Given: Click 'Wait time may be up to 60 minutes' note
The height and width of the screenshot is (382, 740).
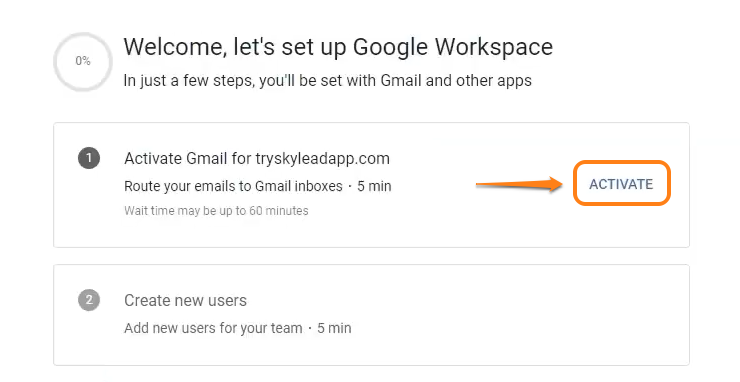Looking at the screenshot, I should (x=216, y=211).
